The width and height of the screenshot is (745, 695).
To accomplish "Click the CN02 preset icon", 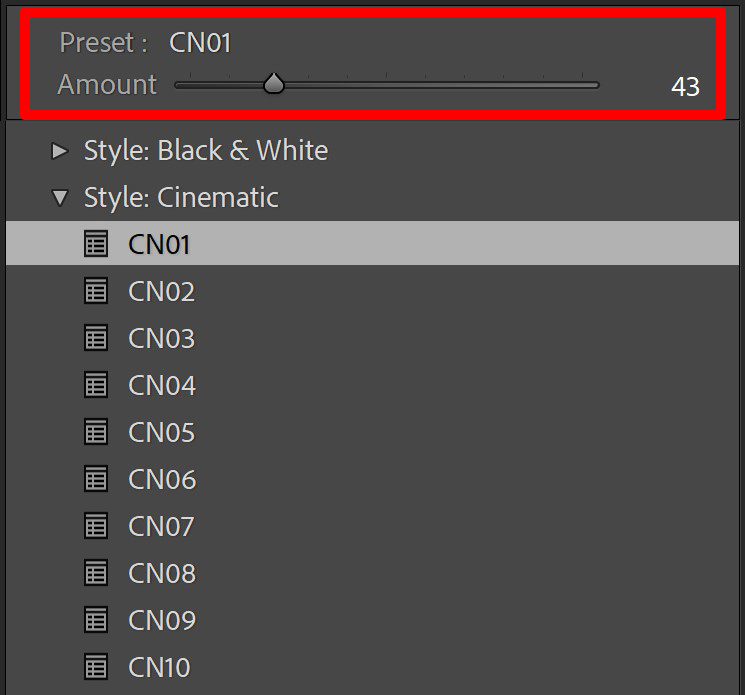I will click(96, 291).
